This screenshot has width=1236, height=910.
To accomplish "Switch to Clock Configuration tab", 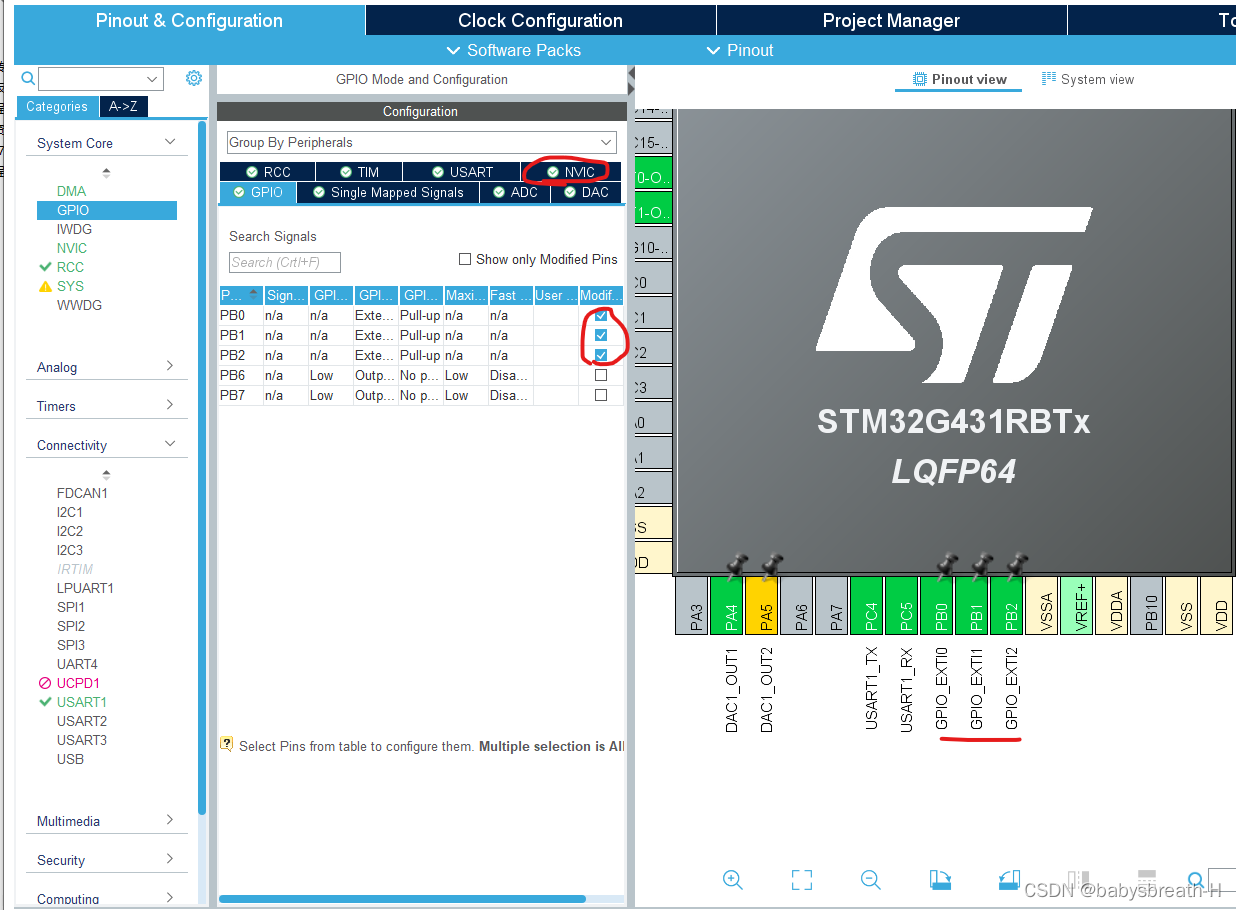I will click(x=540, y=20).
